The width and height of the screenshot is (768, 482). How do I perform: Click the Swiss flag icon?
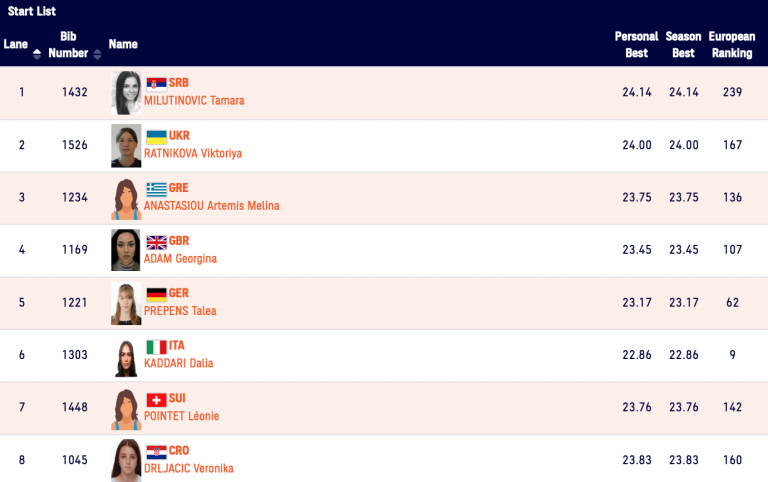(x=156, y=399)
